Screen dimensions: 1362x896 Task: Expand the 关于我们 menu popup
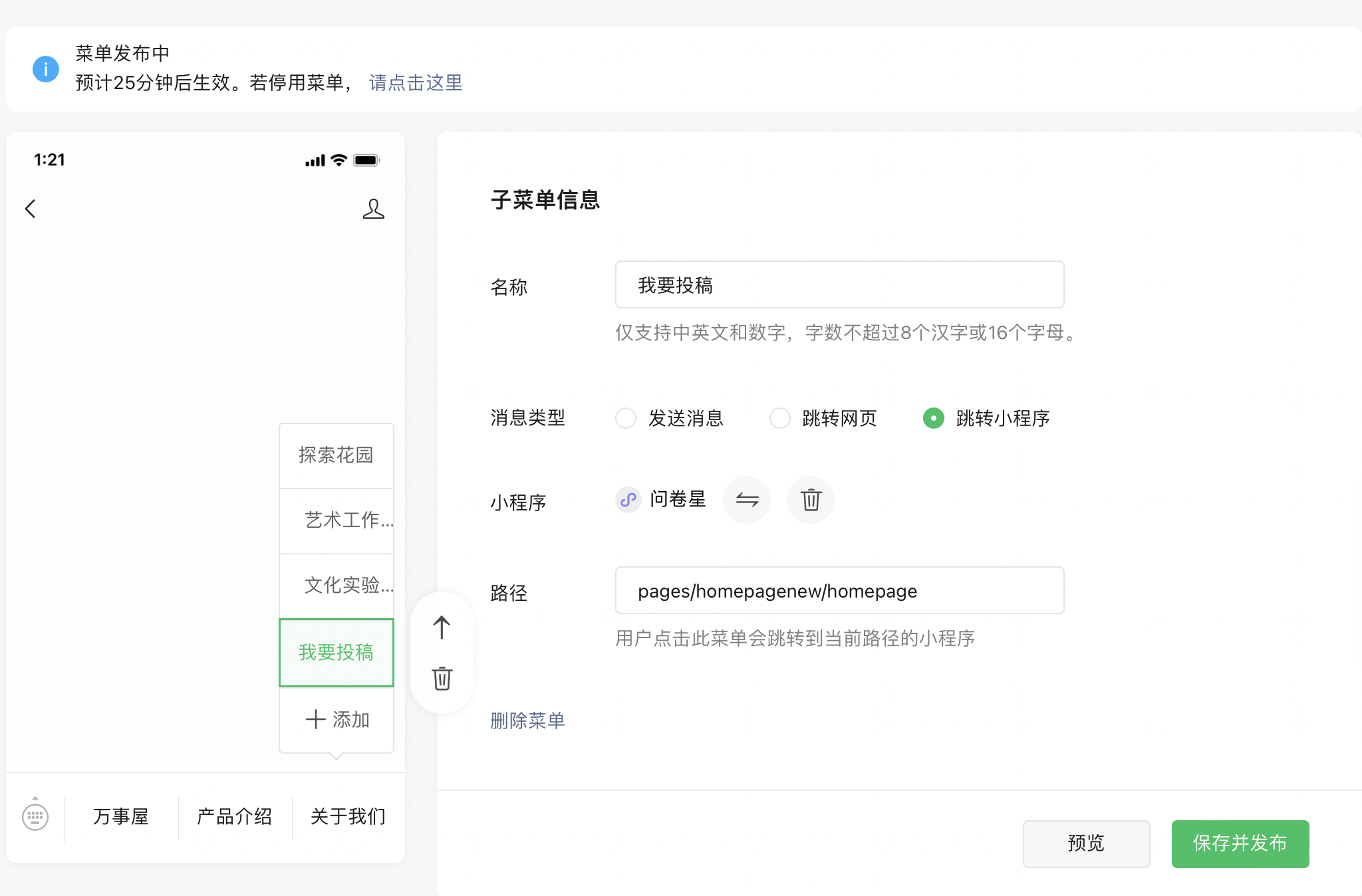348,816
